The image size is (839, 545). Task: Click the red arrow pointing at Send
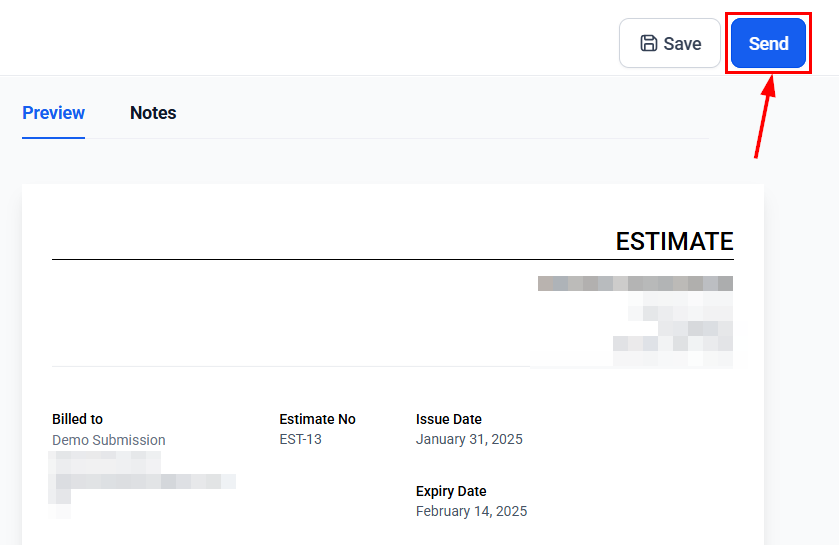coord(765,115)
